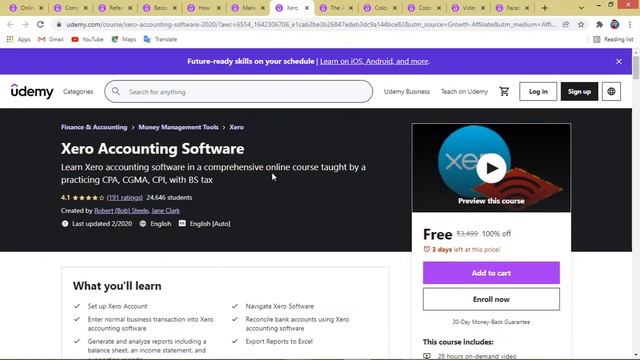Open Udemy Business link
This screenshot has width=640, height=360.
(x=407, y=91)
